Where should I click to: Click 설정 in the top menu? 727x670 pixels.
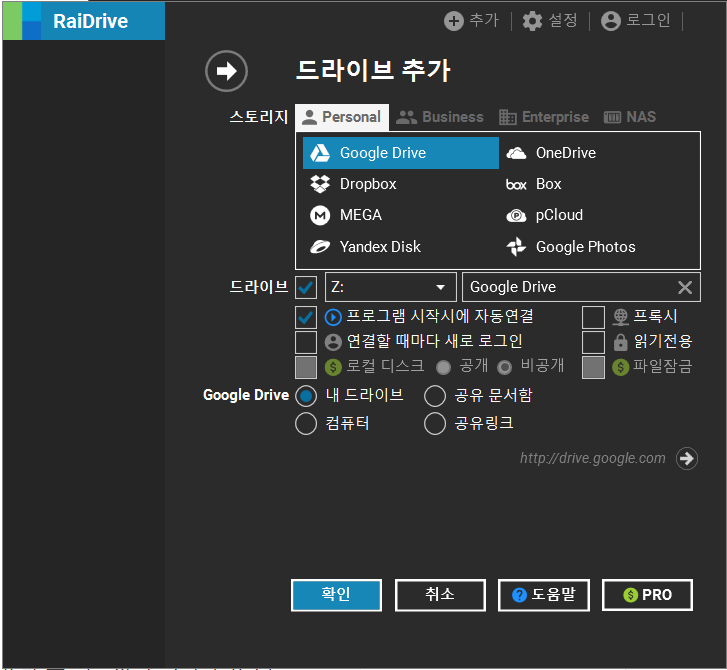563,20
